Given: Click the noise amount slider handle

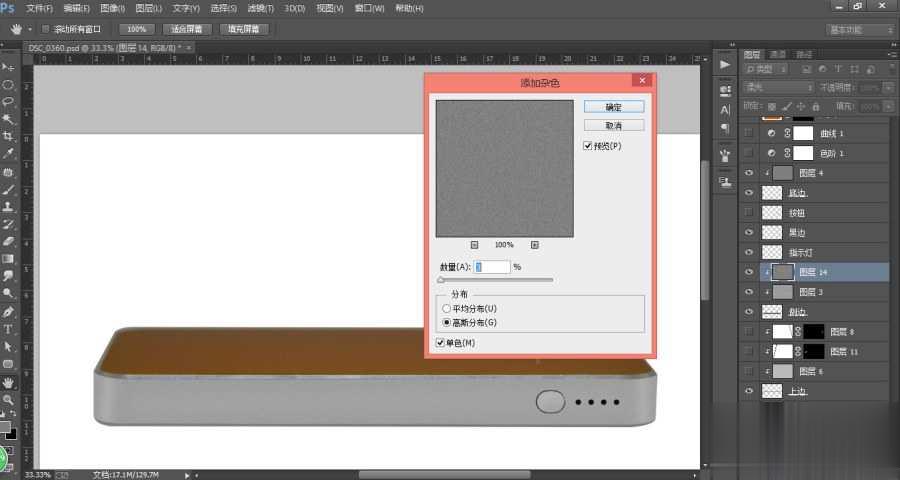Looking at the screenshot, I should click(x=441, y=280).
